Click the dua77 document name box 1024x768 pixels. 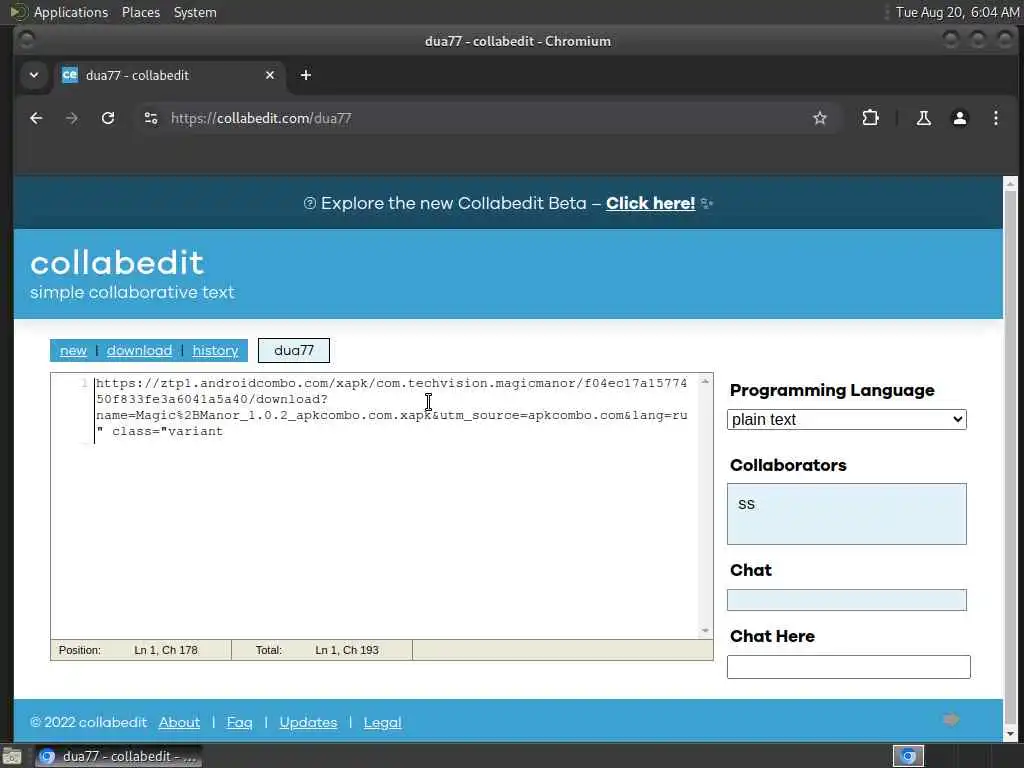pyautogui.click(x=294, y=351)
